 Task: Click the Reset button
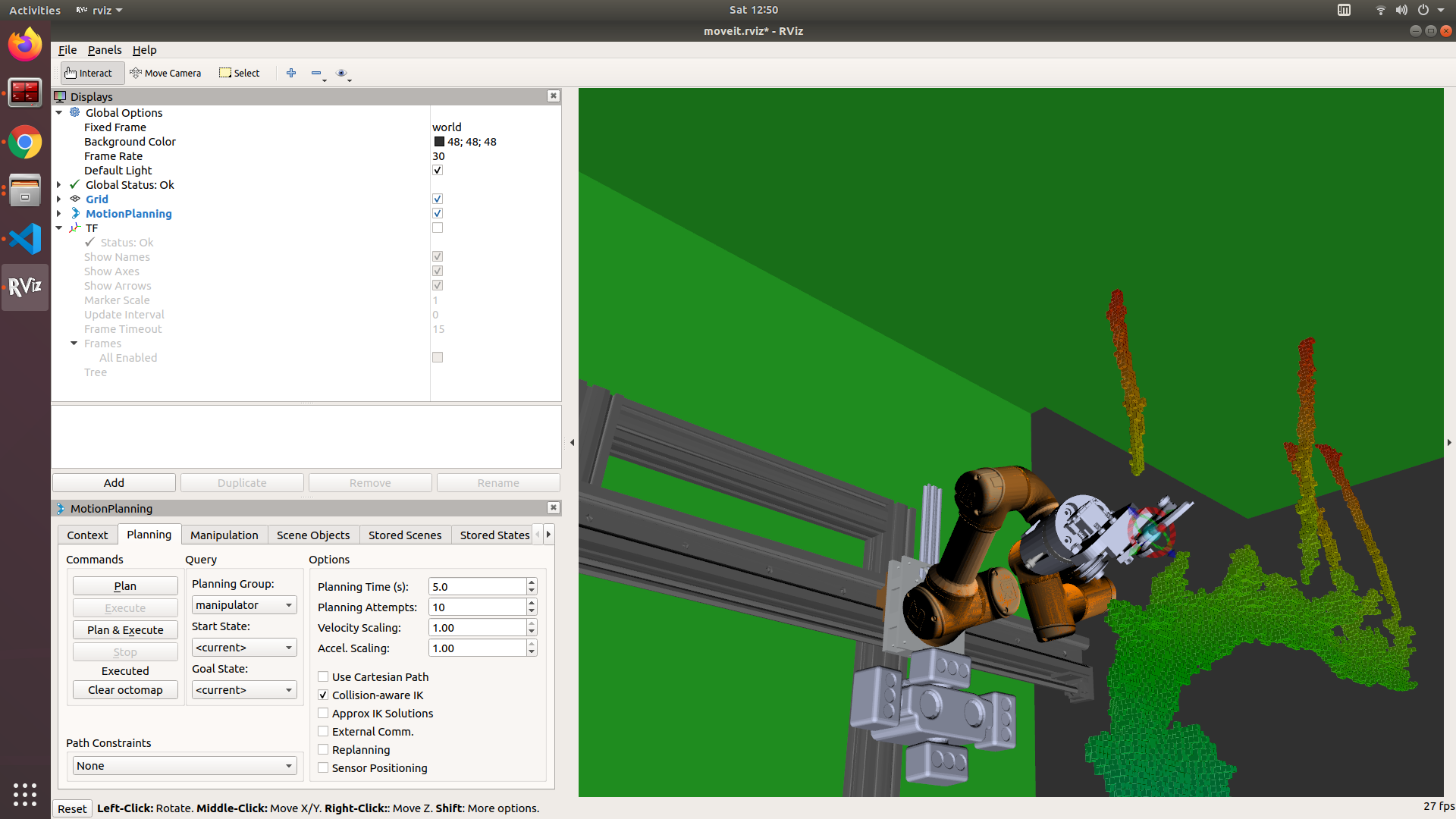[72, 808]
